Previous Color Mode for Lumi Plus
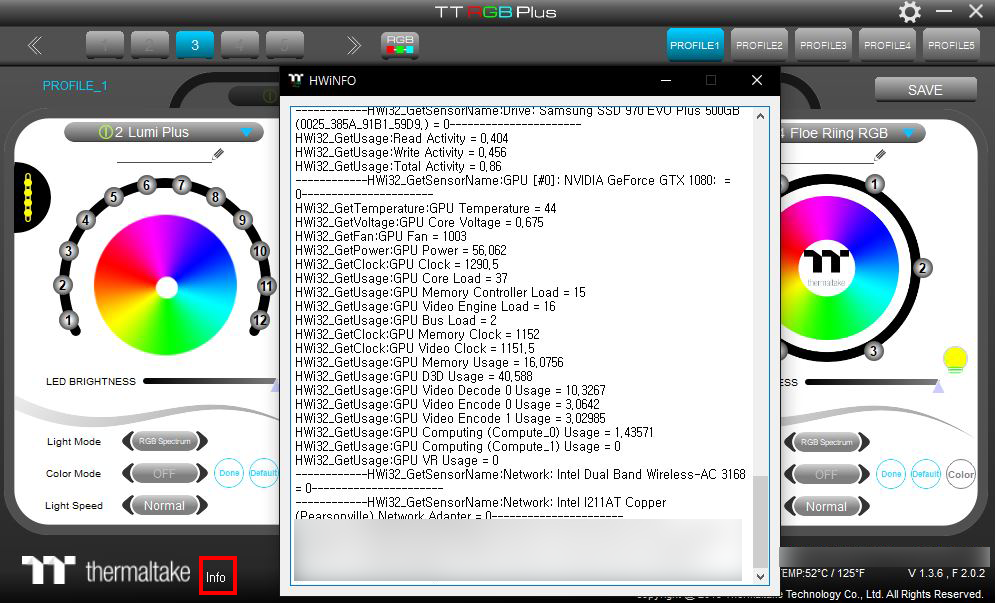Screen dimensions: 996x603 click(128, 473)
